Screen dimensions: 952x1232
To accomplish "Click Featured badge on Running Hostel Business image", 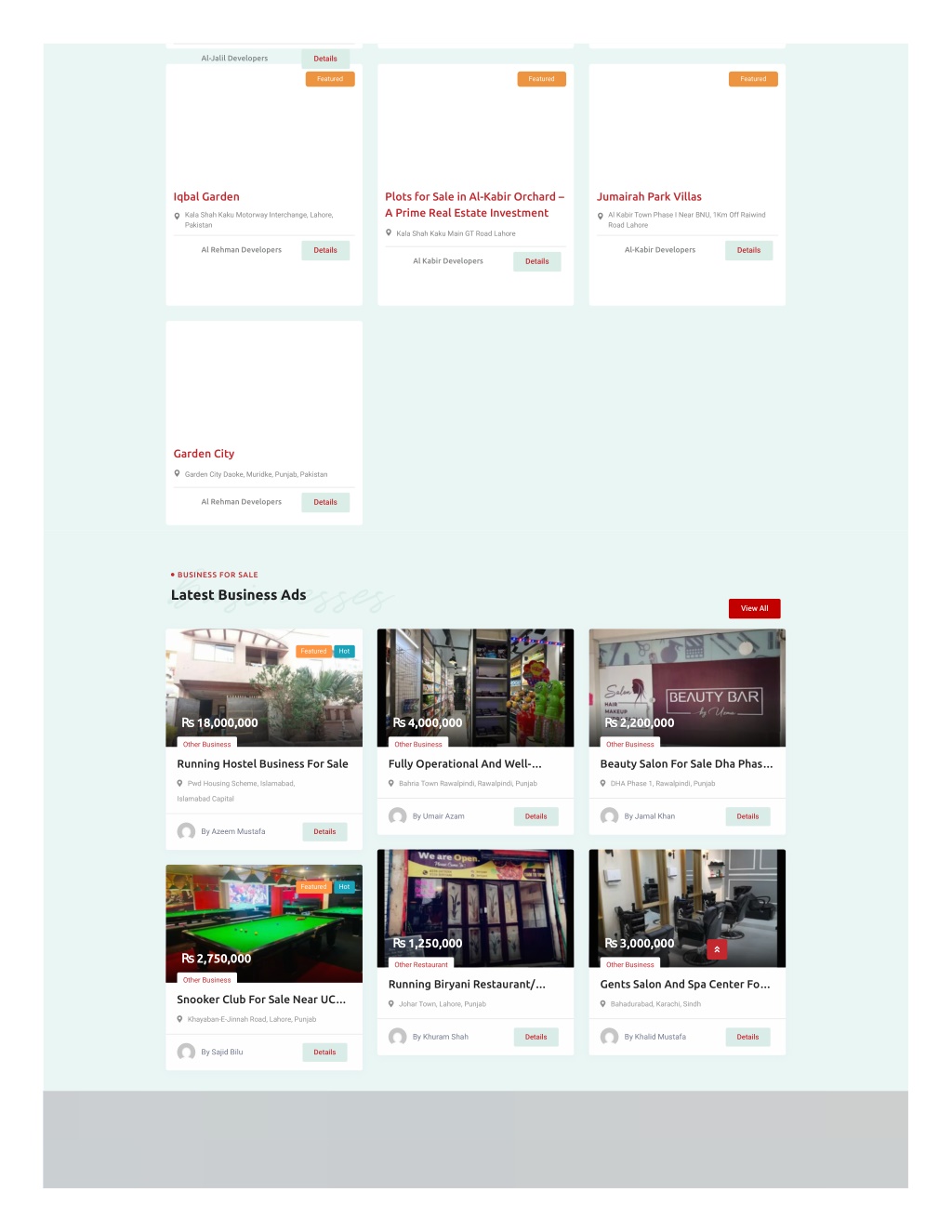I will 314,651.
